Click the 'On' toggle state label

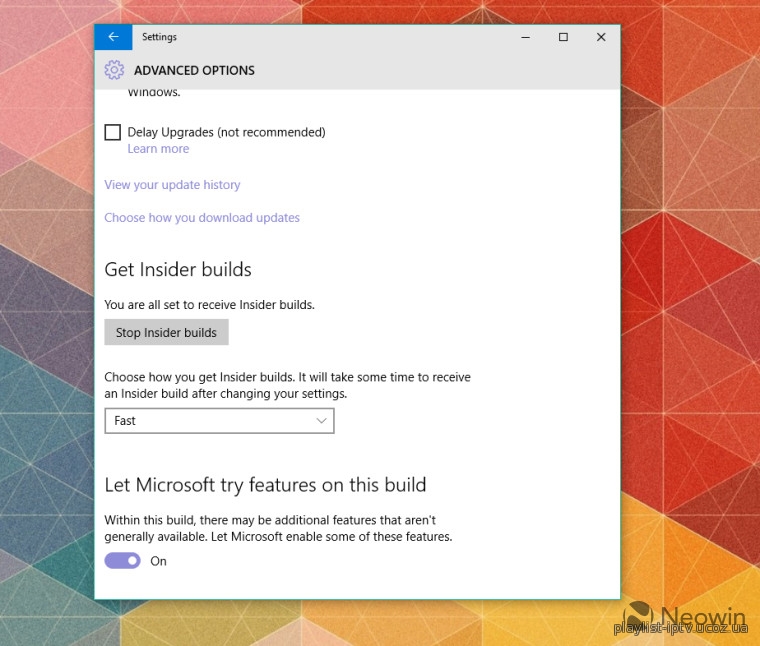[158, 561]
